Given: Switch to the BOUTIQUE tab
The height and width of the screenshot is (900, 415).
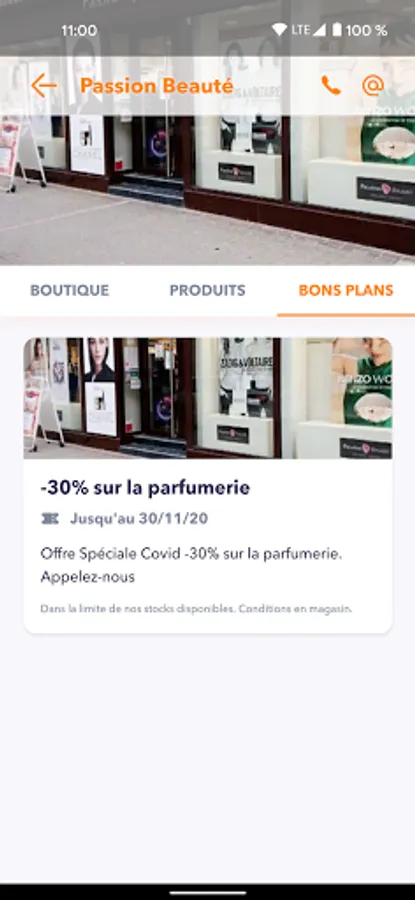Looking at the screenshot, I should point(69,290).
